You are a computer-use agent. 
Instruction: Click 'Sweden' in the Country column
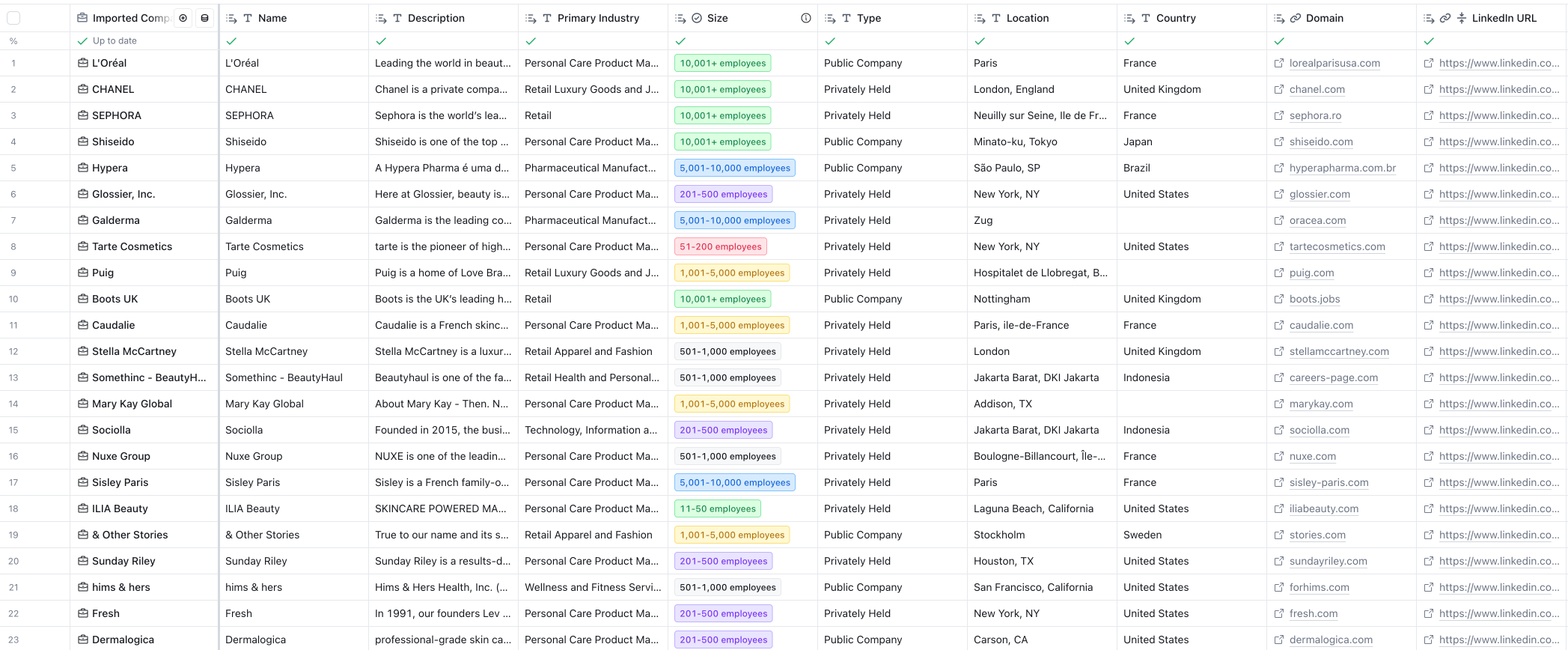pyautogui.click(x=1143, y=535)
